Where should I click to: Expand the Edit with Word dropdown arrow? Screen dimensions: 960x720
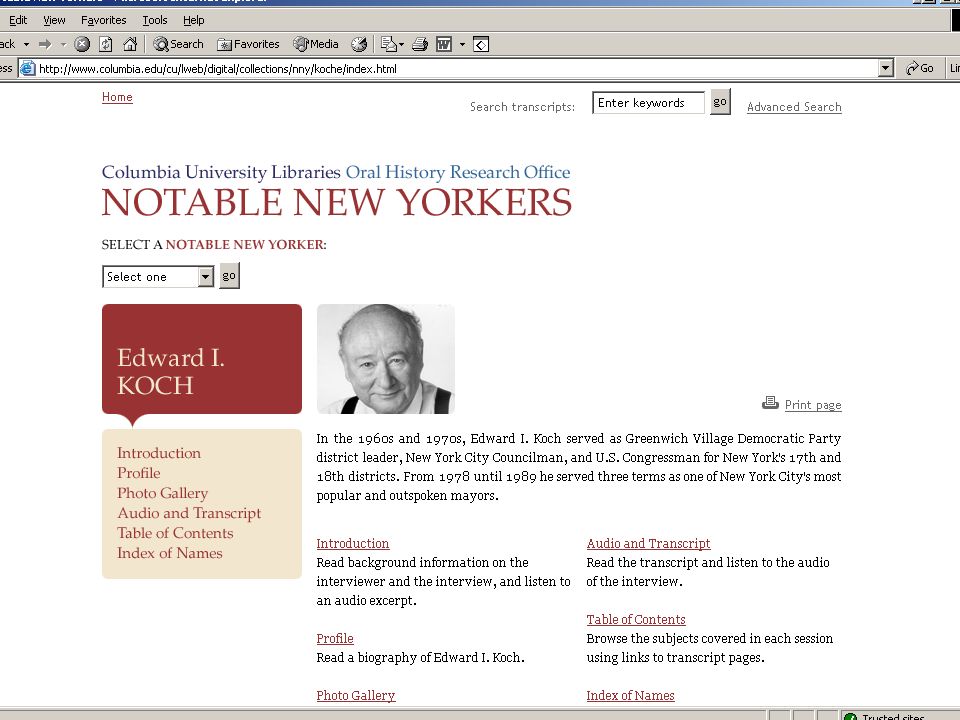point(462,44)
